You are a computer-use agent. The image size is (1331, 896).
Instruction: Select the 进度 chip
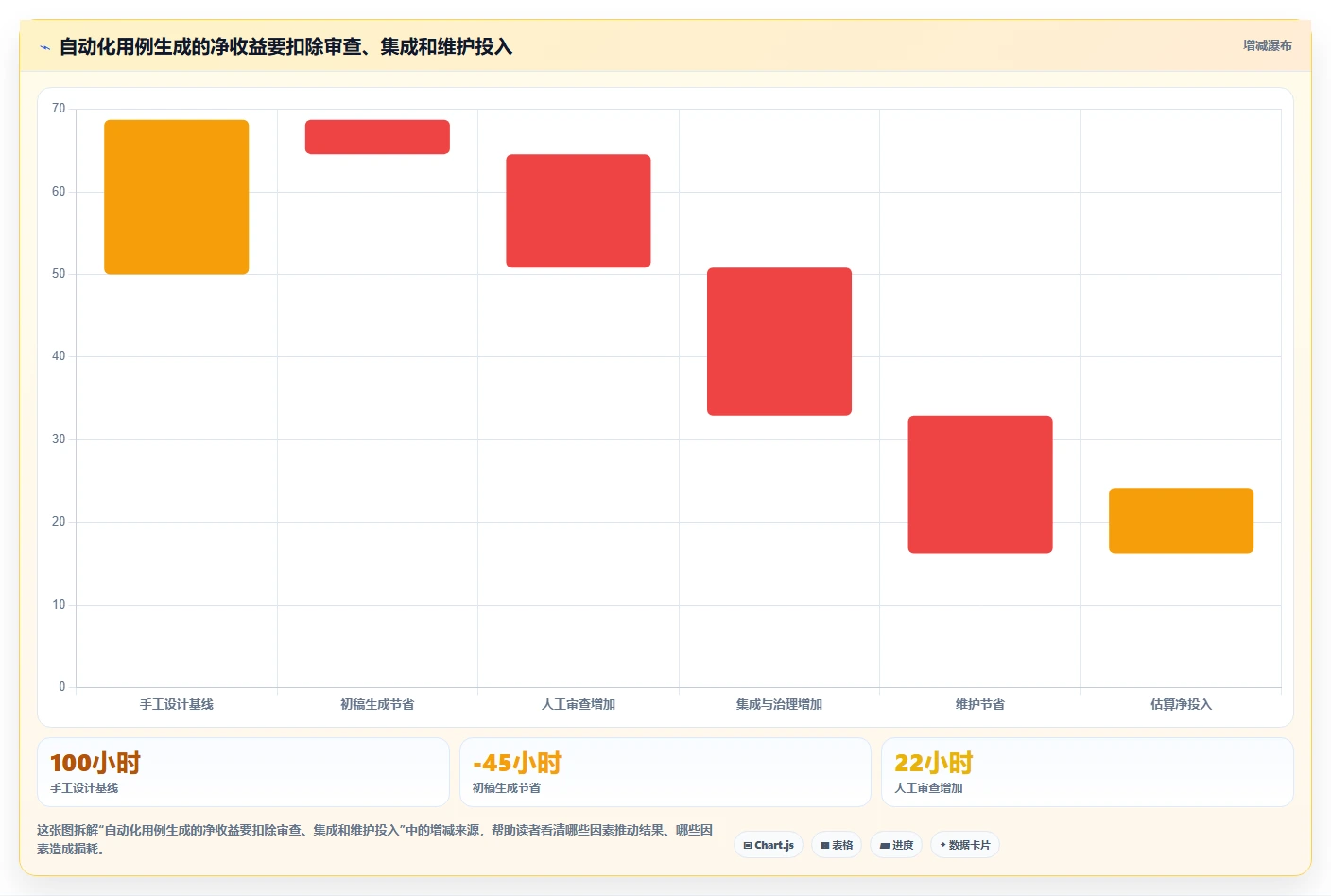(x=896, y=845)
